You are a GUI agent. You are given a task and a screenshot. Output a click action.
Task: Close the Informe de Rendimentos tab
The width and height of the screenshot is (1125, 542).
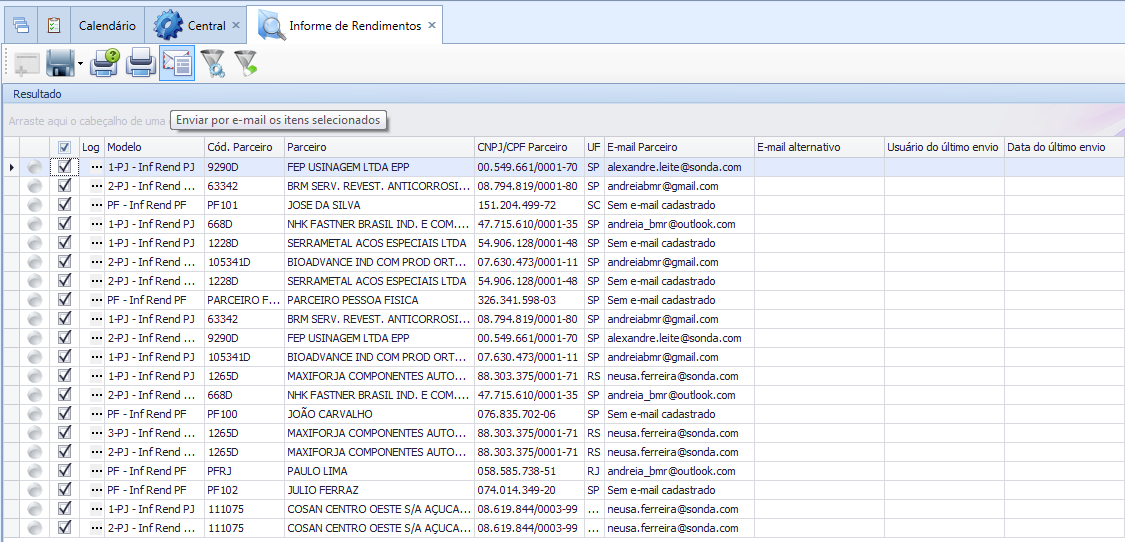432,25
